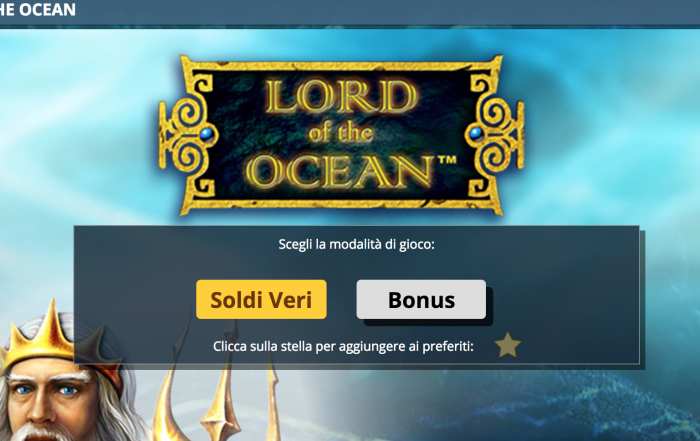The image size is (700, 441).
Task: Click the TM trademark symbol on logo
Action: pyautogui.click(x=447, y=159)
